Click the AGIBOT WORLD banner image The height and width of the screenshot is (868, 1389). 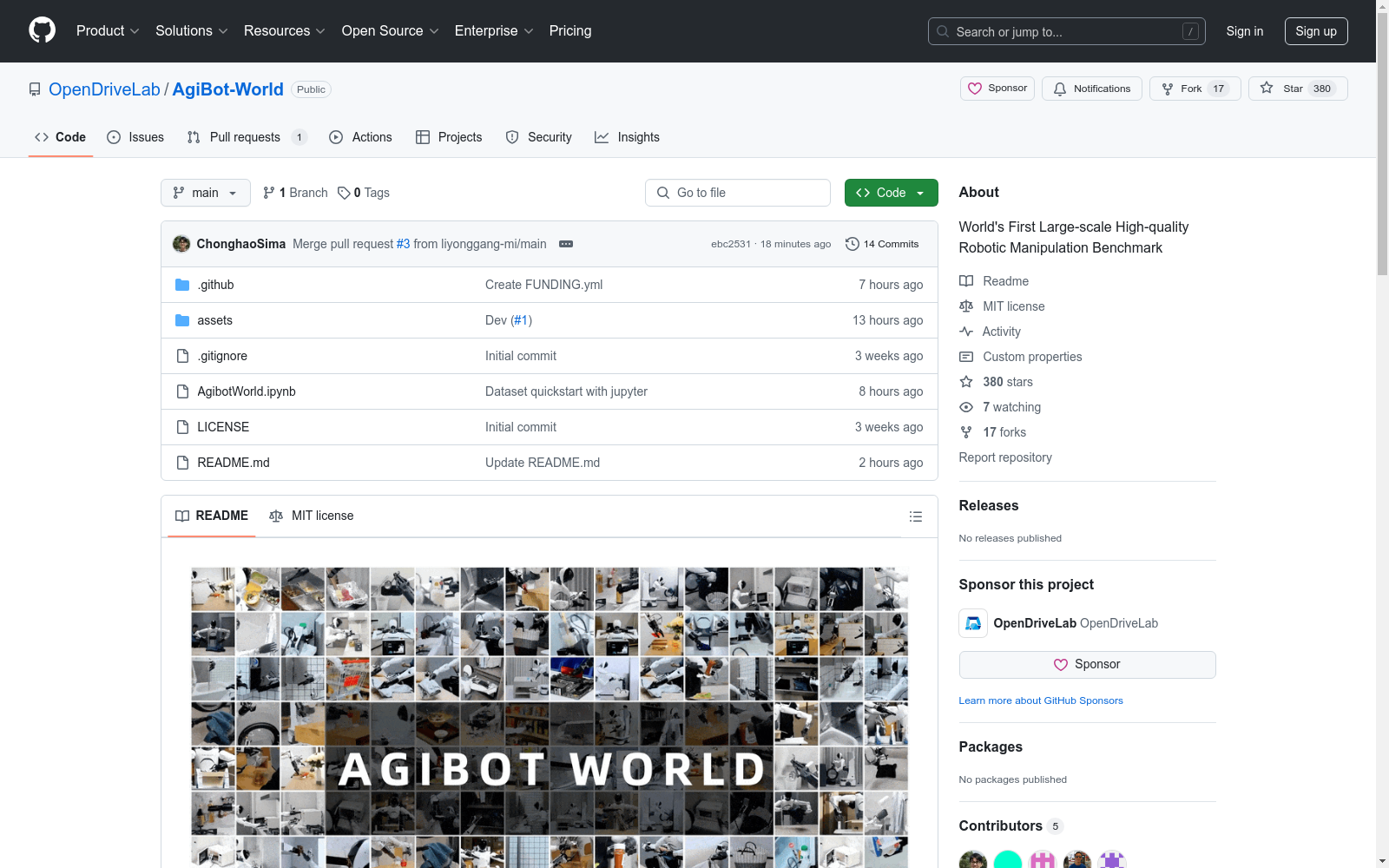550,718
